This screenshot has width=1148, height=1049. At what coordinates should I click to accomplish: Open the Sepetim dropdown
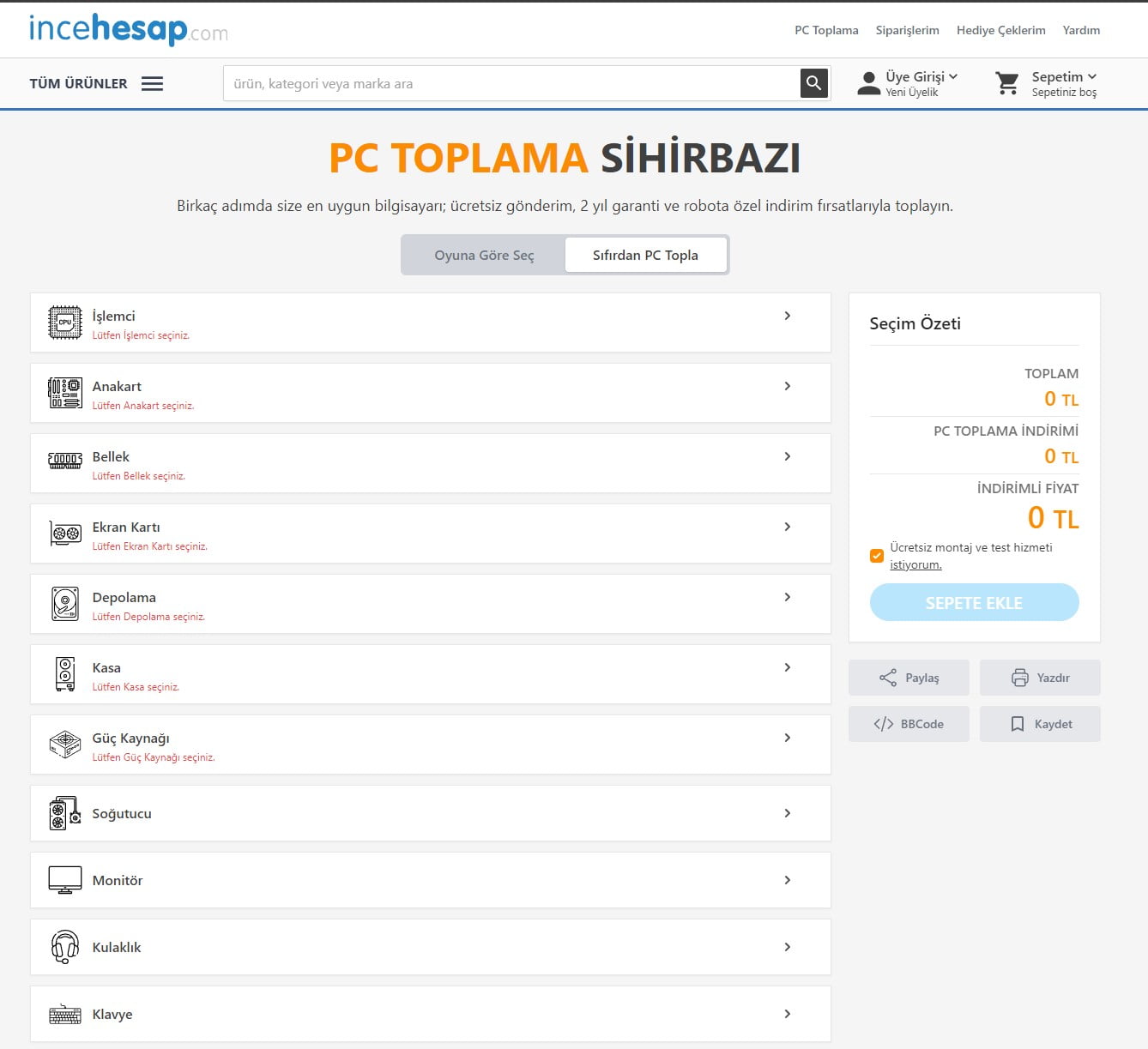click(1060, 76)
